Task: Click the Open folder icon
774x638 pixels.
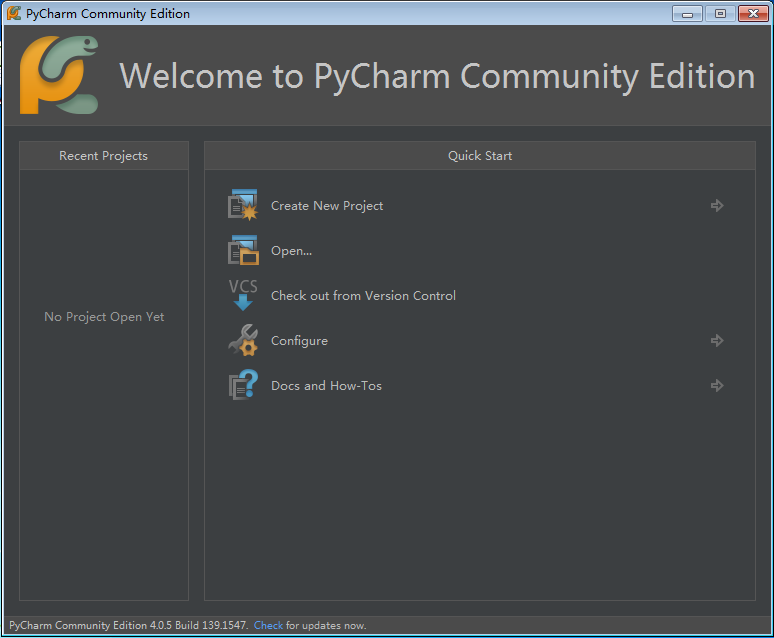Action: 243,250
